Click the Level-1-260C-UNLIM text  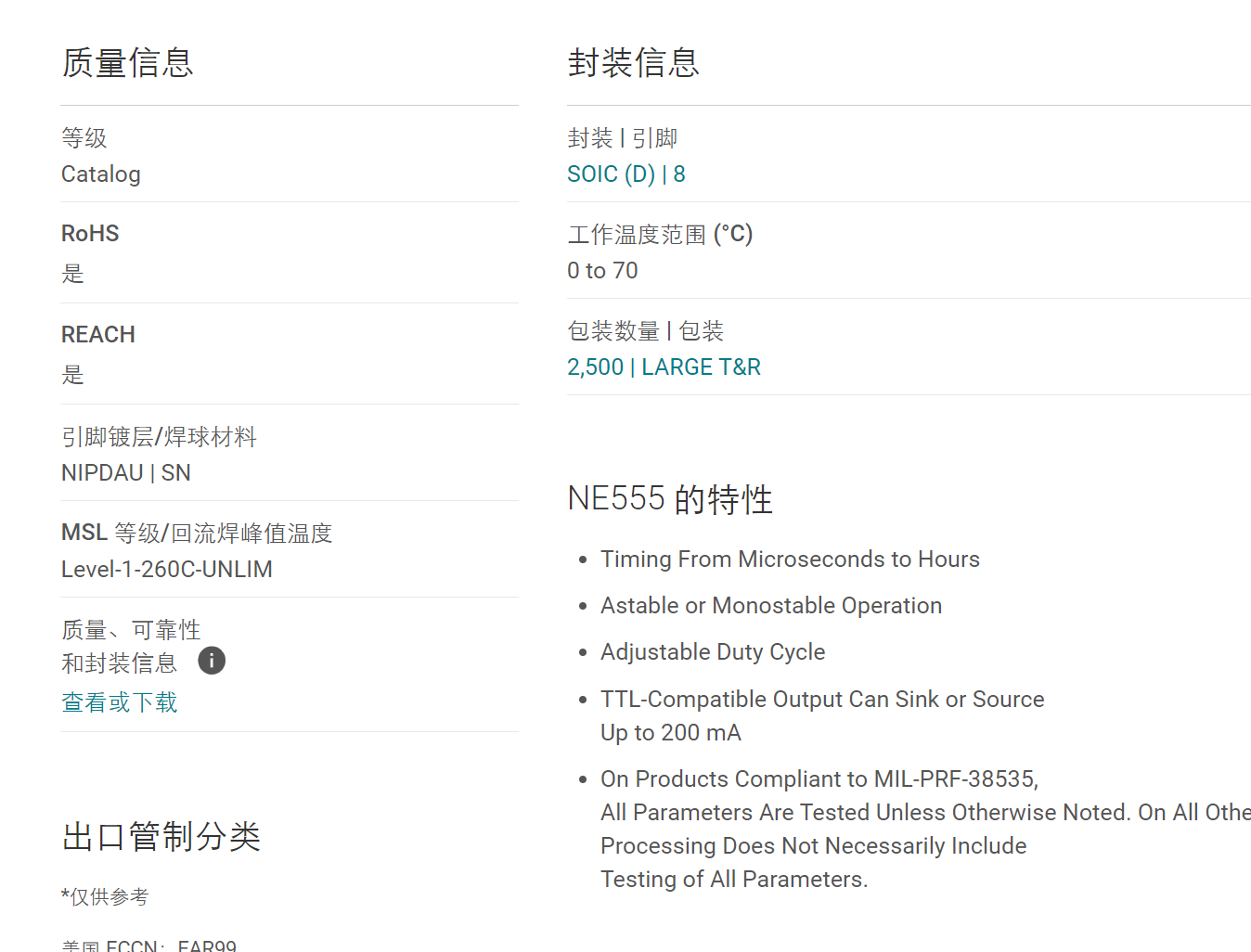[167, 570]
